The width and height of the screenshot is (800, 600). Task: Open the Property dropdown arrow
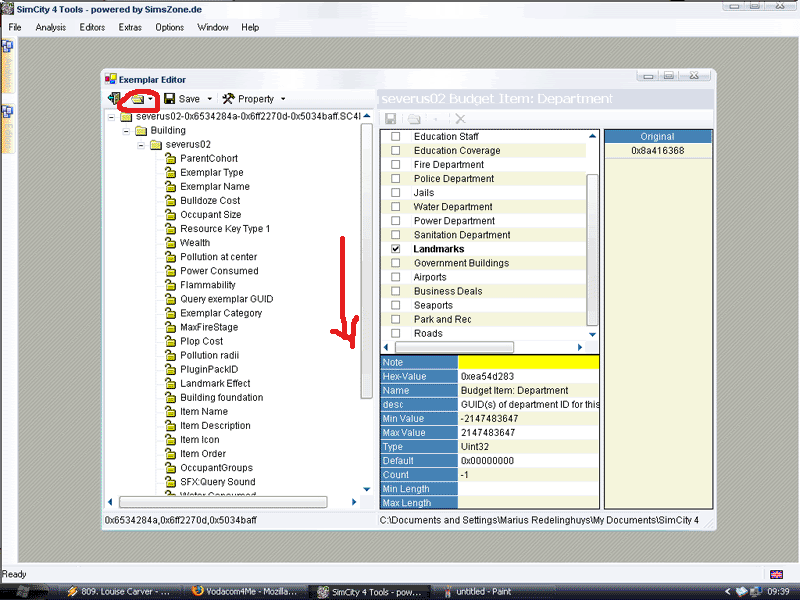283,99
